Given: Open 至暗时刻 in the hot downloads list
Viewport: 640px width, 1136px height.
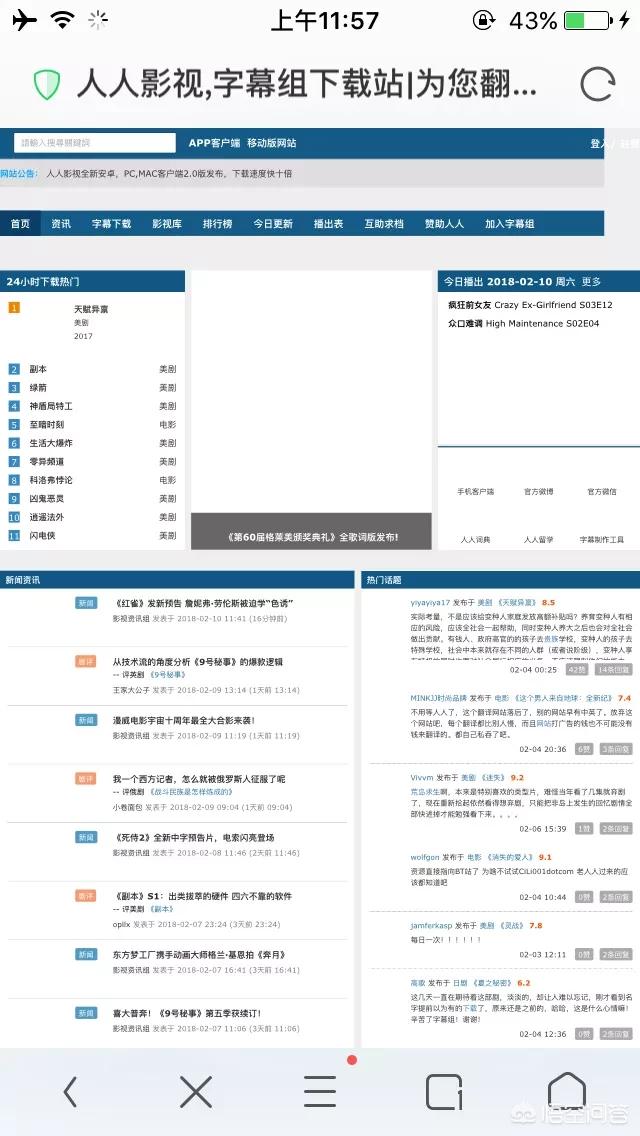Looking at the screenshot, I should tap(46, 425).
